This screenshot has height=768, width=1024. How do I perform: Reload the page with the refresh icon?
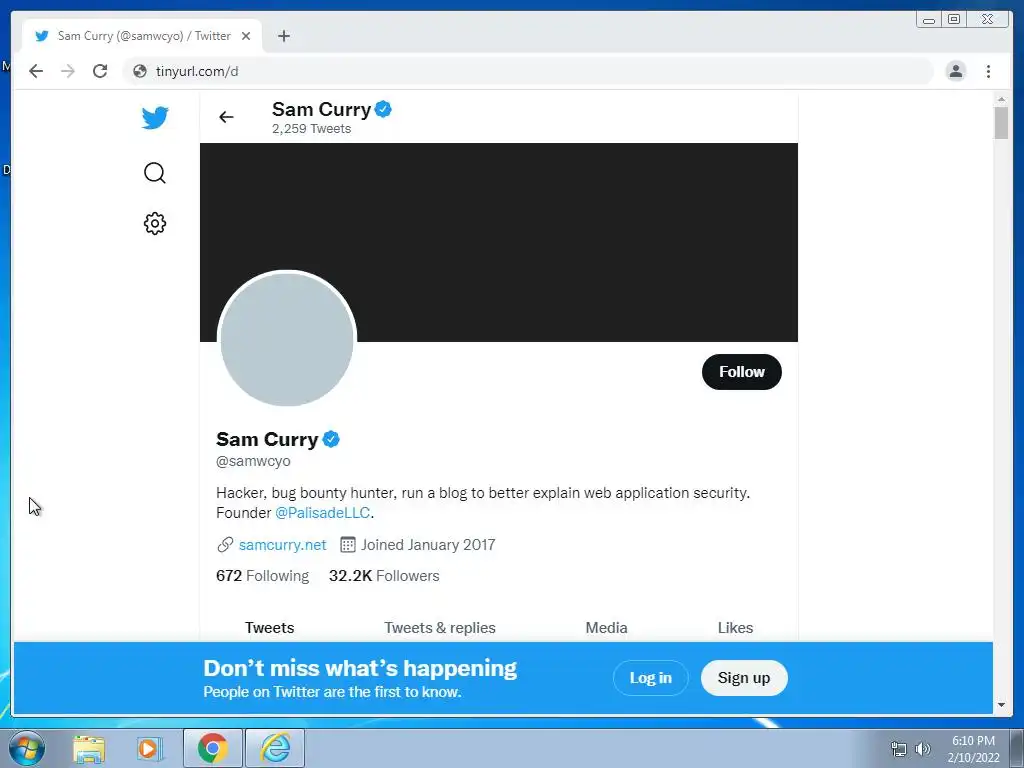[x=100, y=71]
